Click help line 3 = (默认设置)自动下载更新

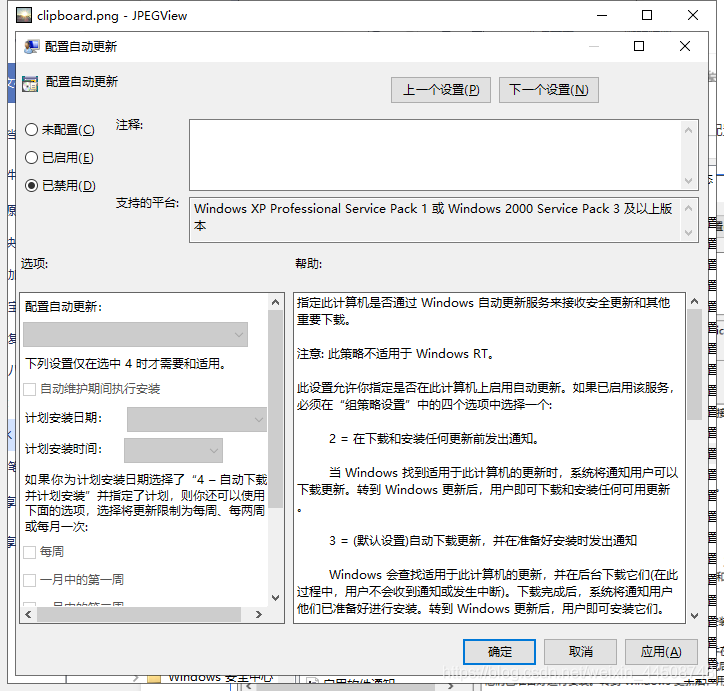click(x=483, y=541)
